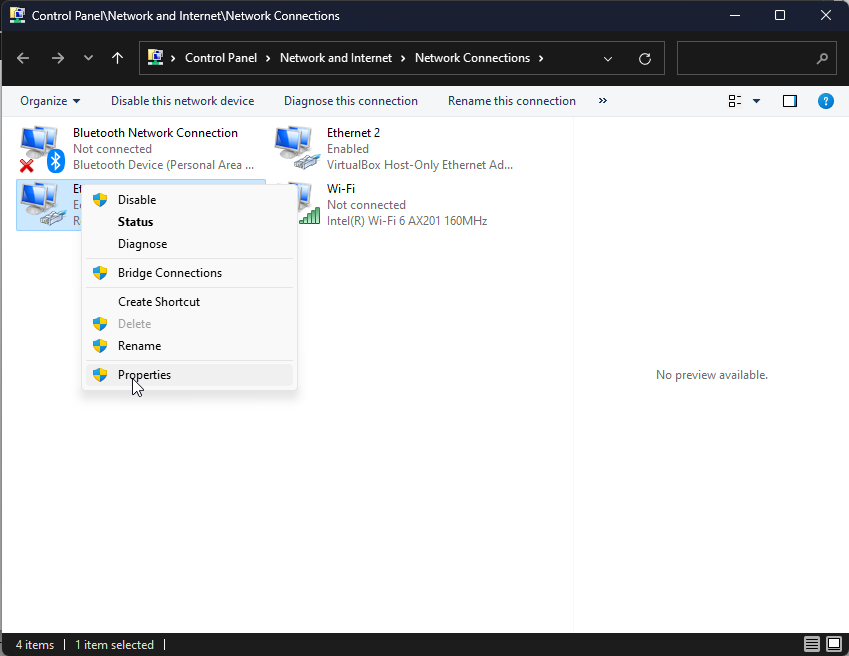This screenshot has height=656, width=849.
Task: Show more toolbar commands chevron
Action: [x=603, y=101]
